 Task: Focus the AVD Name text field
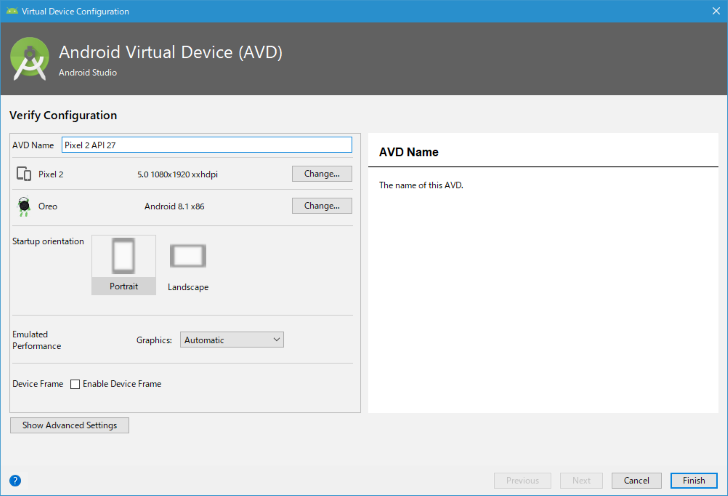tap(207, 145)
